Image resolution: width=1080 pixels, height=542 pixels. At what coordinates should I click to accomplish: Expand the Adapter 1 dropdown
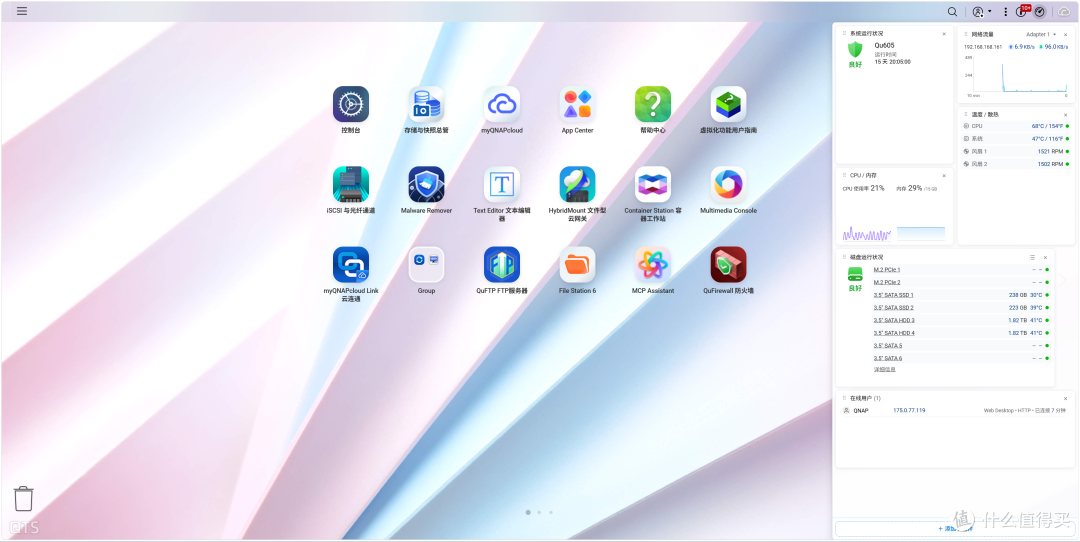click(x=1041, y=34)
